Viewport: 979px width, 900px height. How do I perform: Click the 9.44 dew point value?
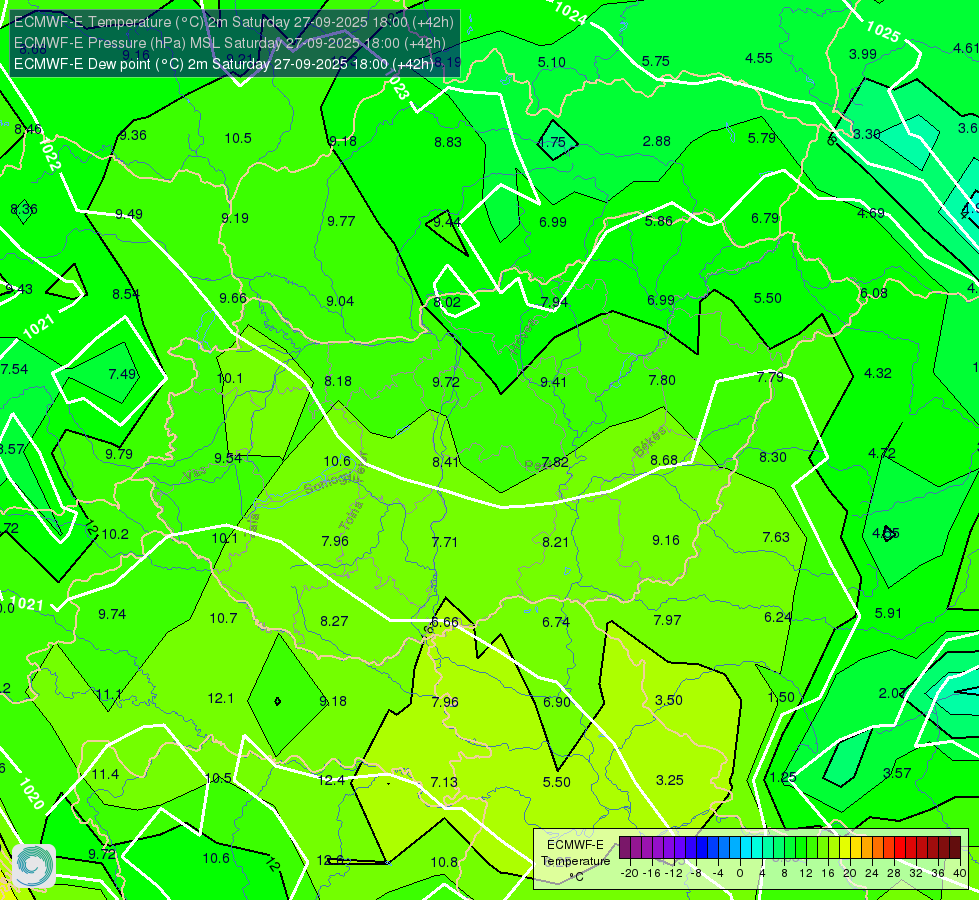(447, 222)
